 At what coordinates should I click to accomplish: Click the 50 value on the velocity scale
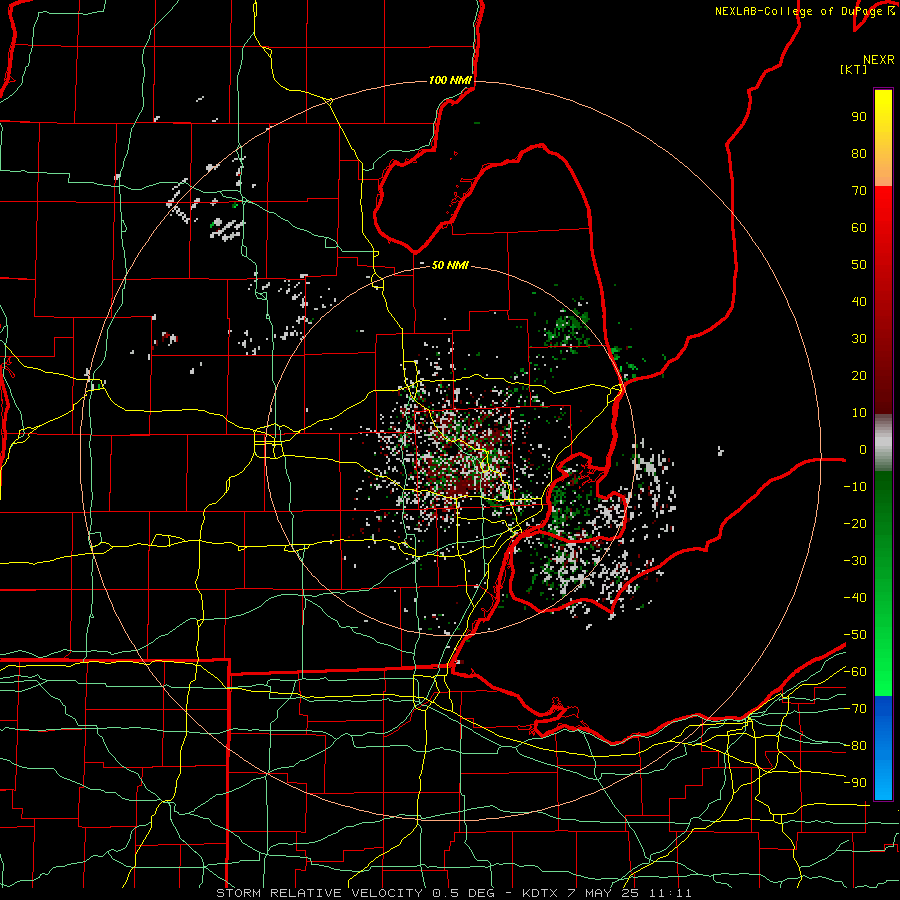(859, 265)
